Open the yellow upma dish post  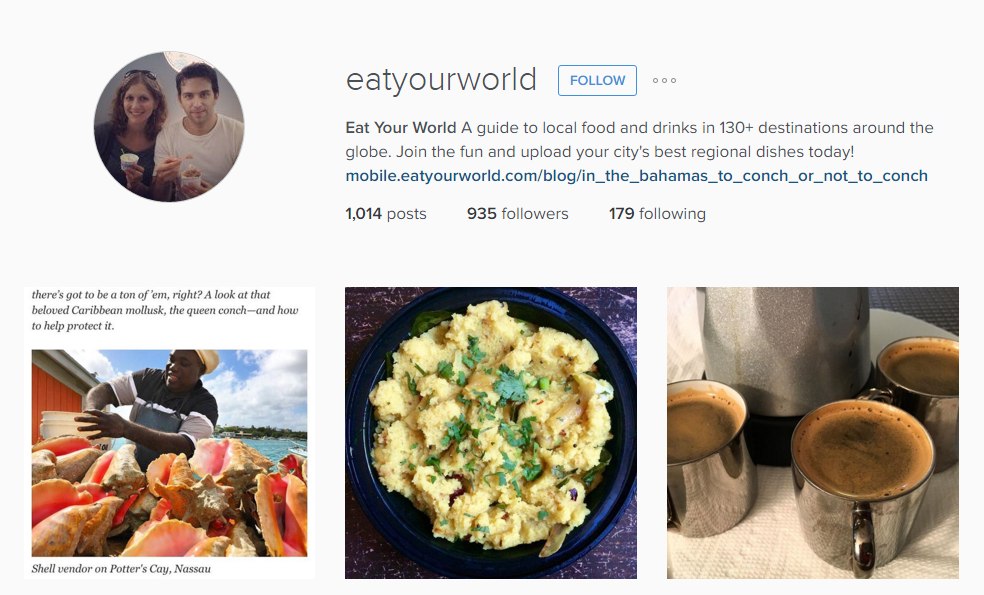coord(491,433)
